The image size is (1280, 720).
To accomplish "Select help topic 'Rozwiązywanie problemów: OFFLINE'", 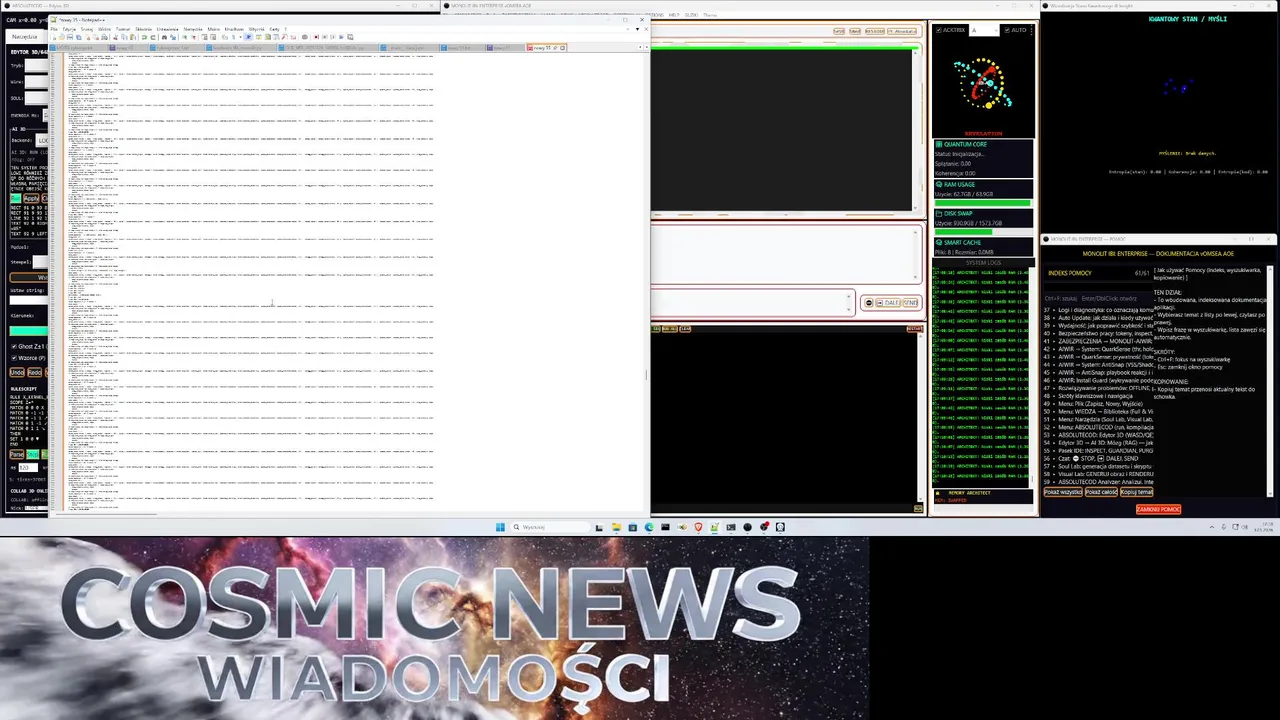I will point(1098,389).
